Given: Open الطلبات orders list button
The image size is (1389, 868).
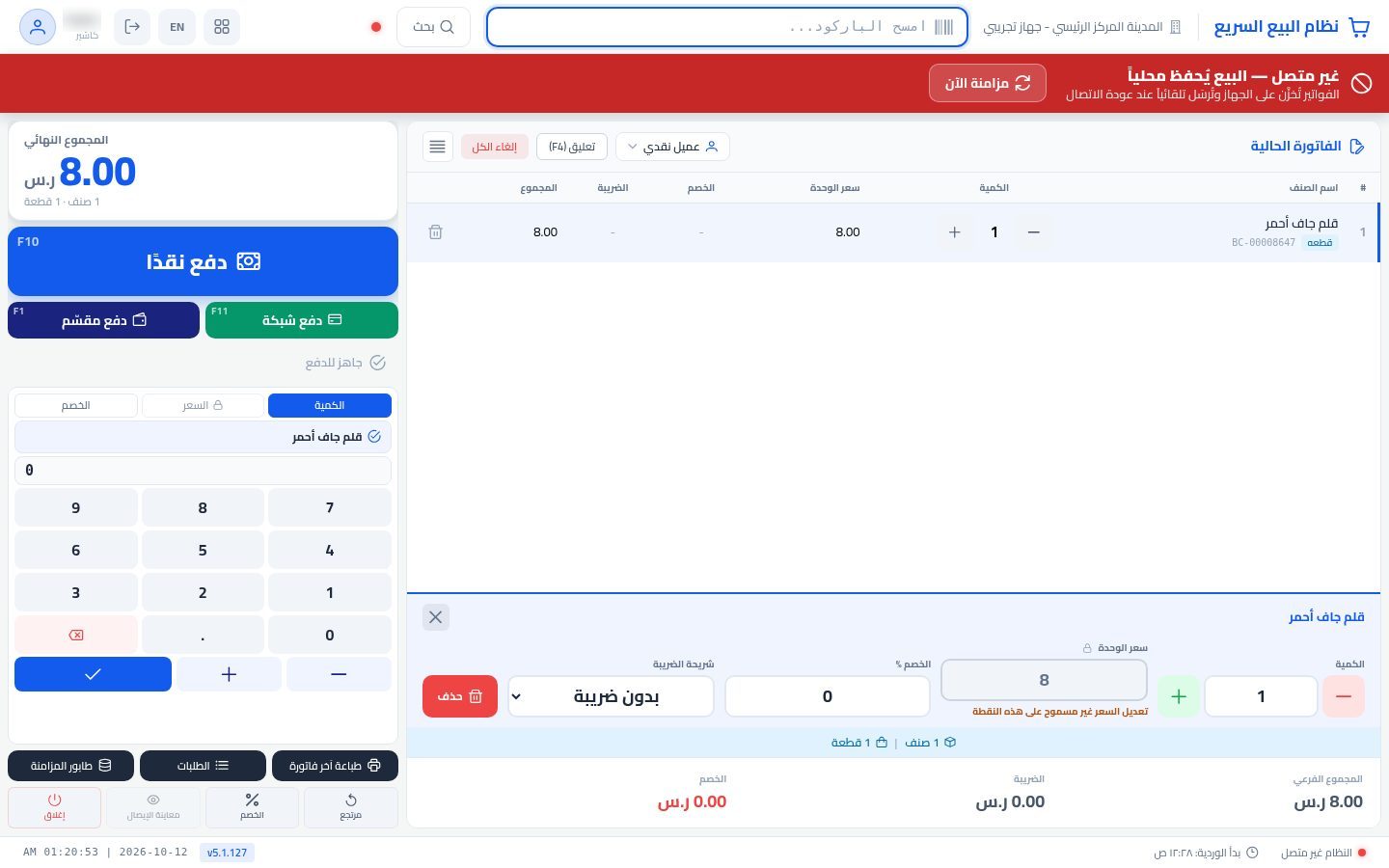Looking at the screenshot, I should [x=203, y=766].
